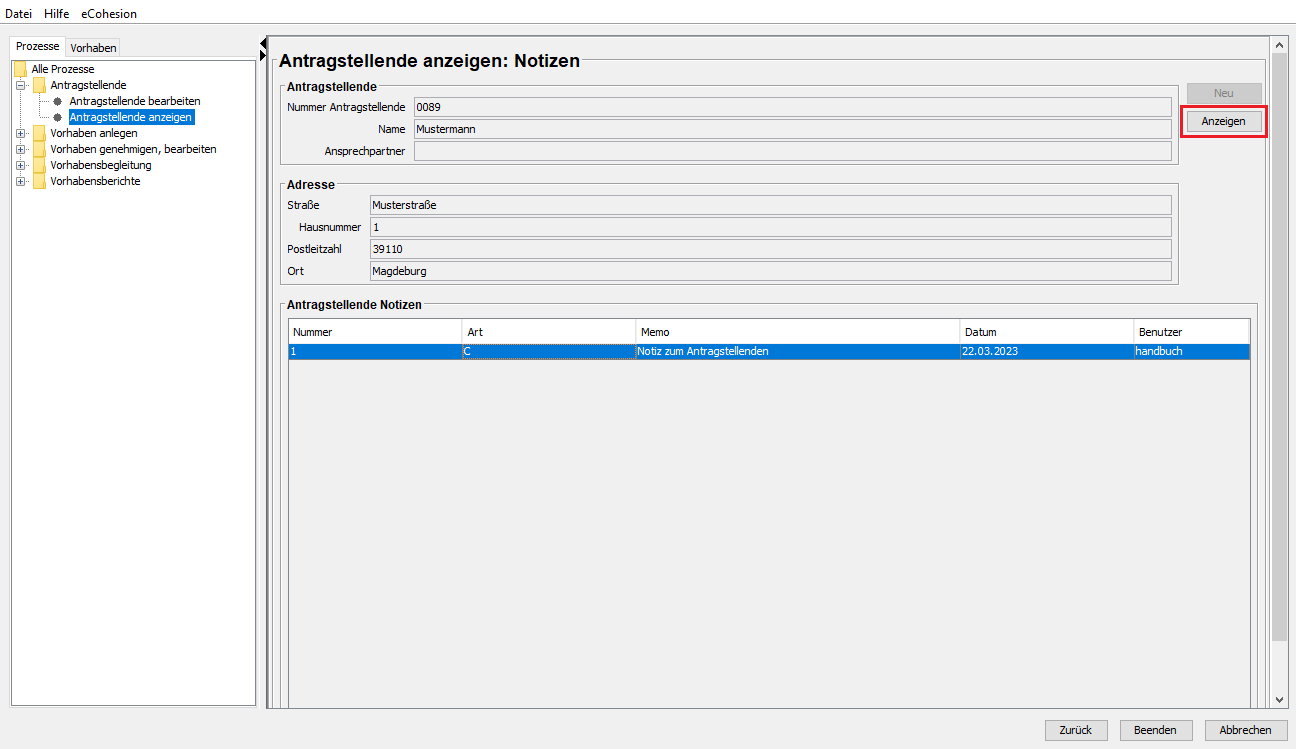This screenshot has height=749, width=1296.
Task: Collapse the Antragstellende tree node
Action: (x=20, y=85)
